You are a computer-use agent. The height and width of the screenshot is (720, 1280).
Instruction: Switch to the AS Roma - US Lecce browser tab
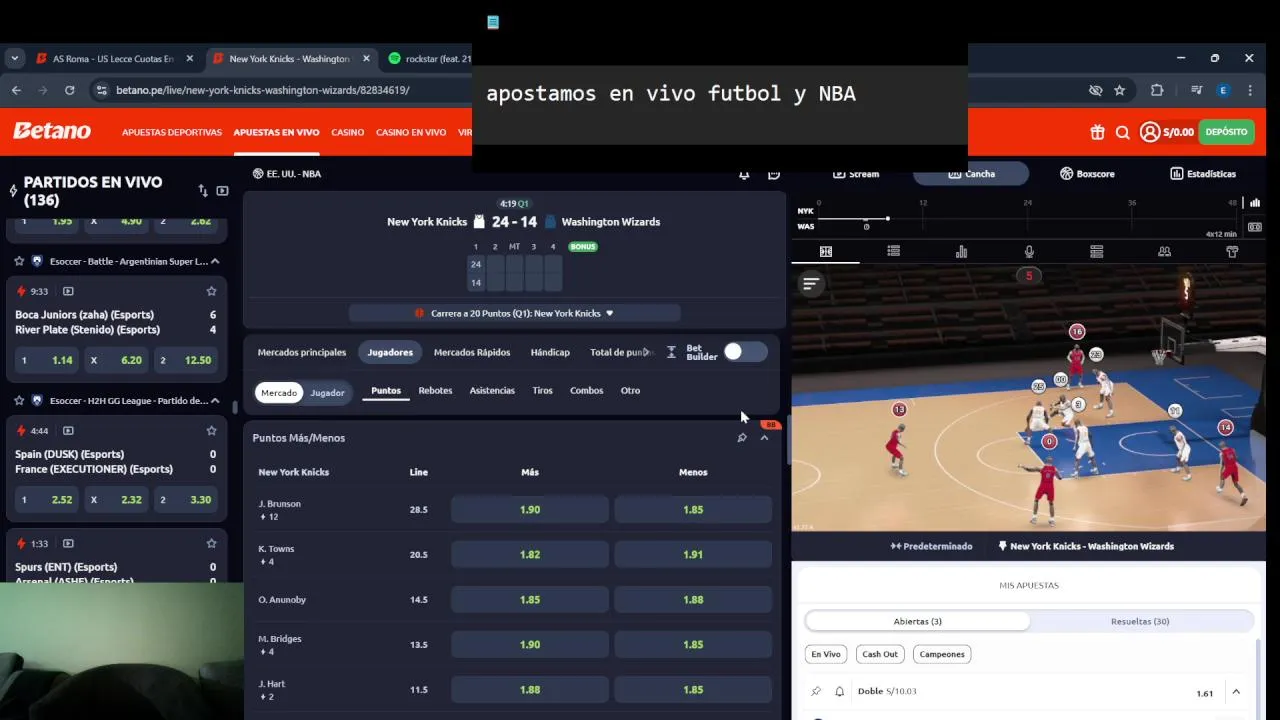[113, 59]
